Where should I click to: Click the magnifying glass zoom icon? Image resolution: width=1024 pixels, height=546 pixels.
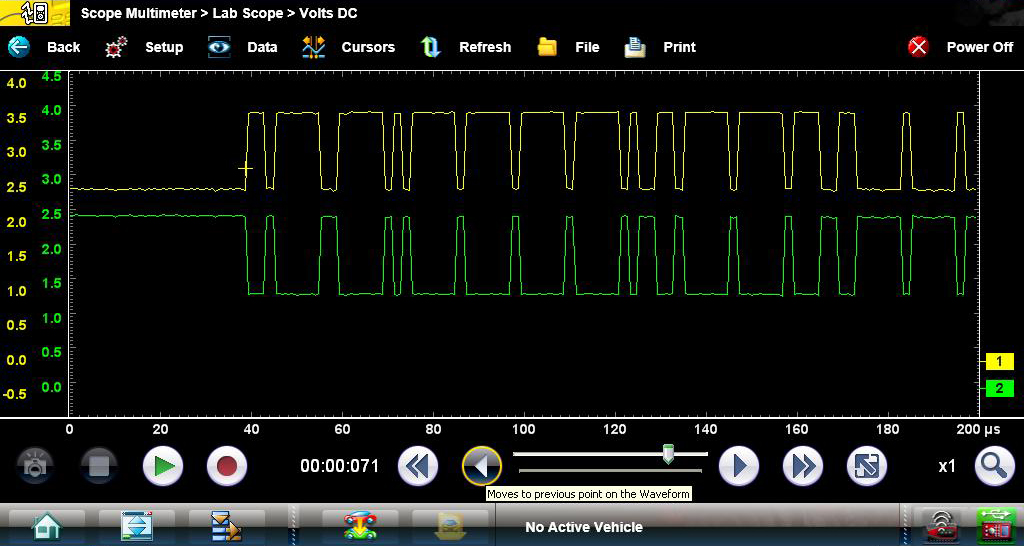coord(992,466)
